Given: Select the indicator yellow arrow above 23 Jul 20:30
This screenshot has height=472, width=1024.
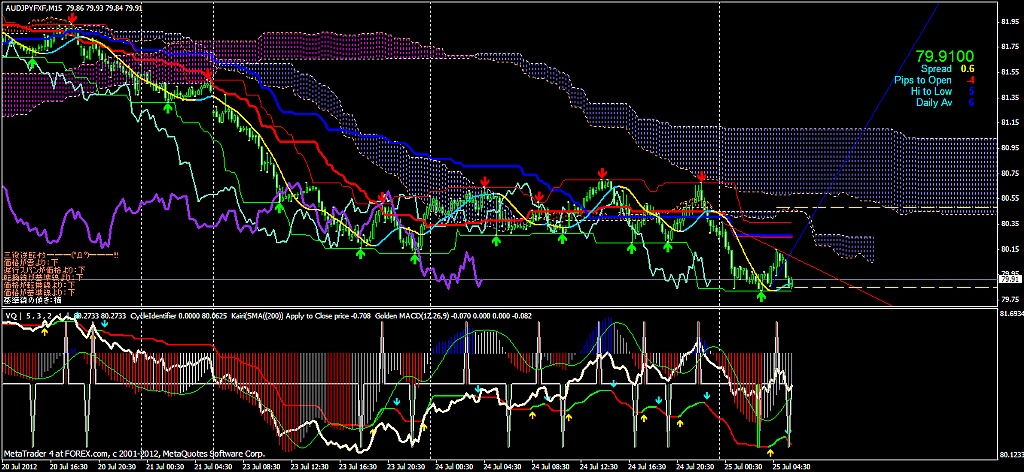Looking at the screenshot, I should (x=423, y=428).
